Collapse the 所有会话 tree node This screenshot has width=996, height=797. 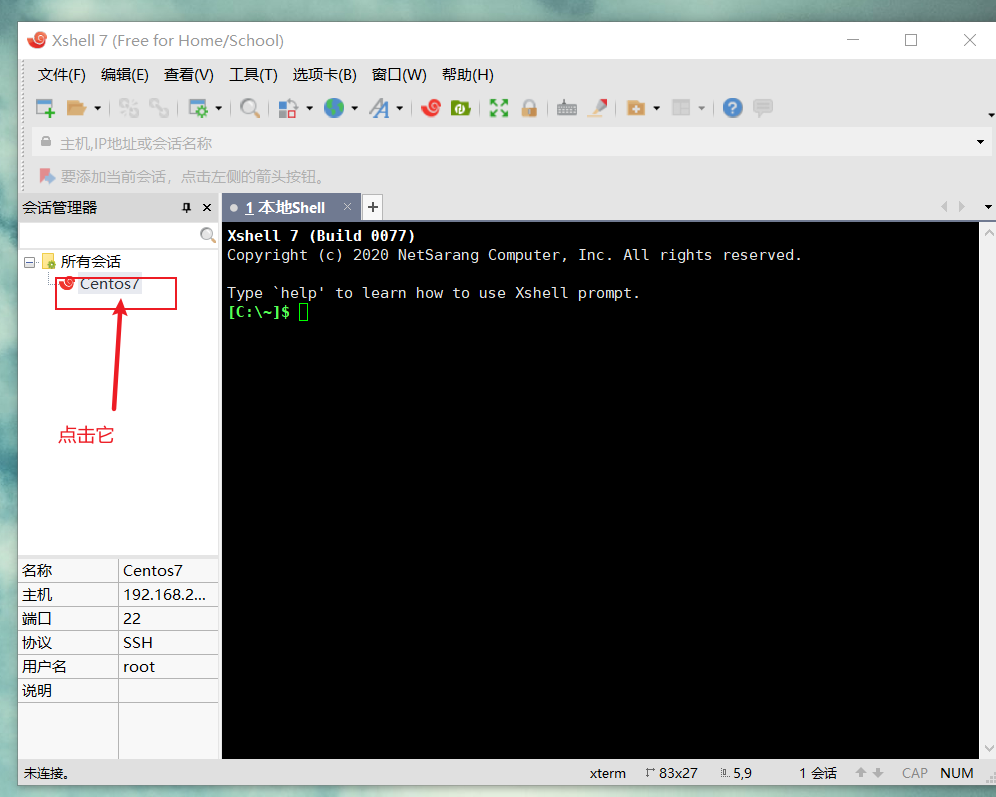pyautogui.click(x=29, y=262)
